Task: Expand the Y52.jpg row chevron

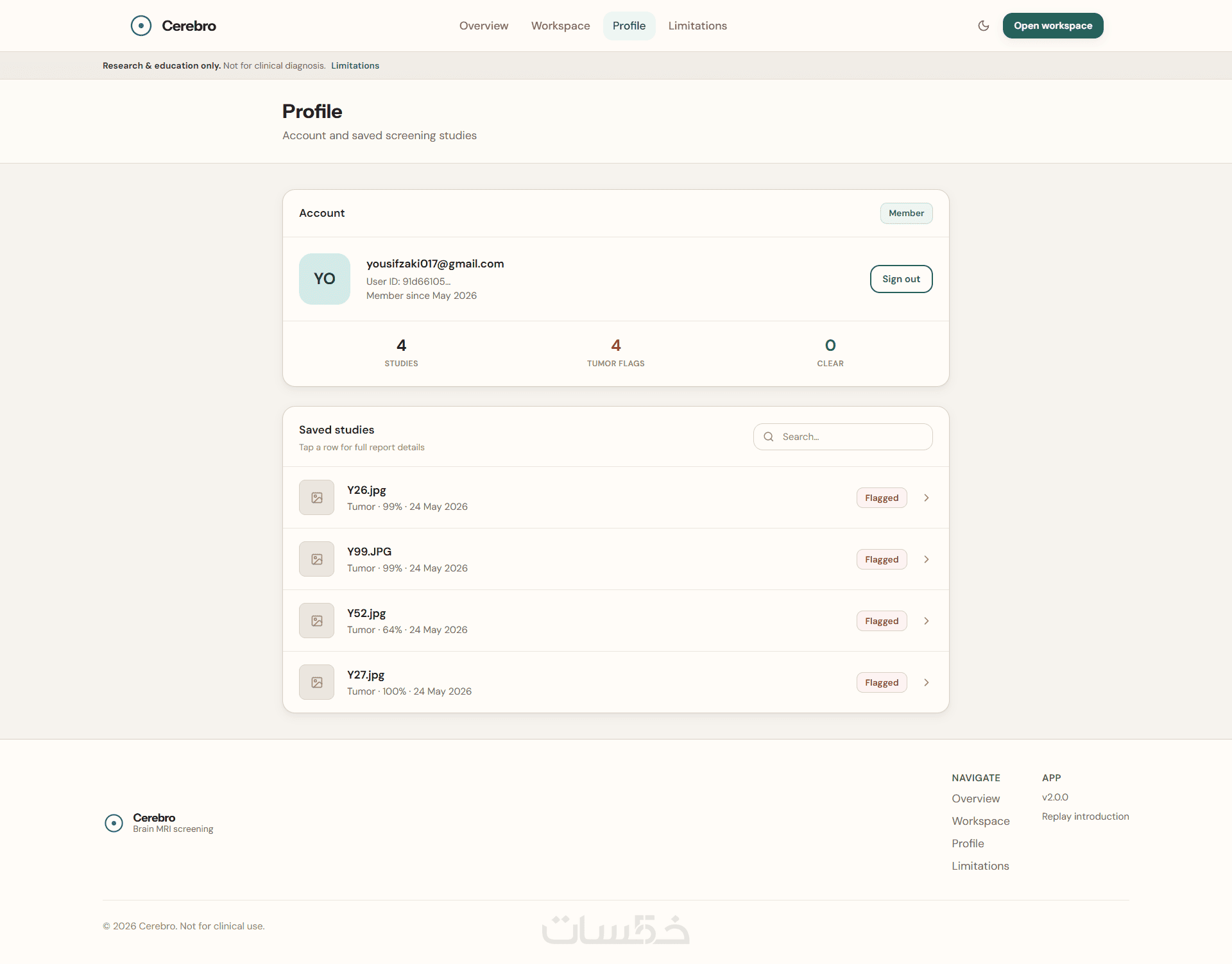Action: [x=926, y=621]
